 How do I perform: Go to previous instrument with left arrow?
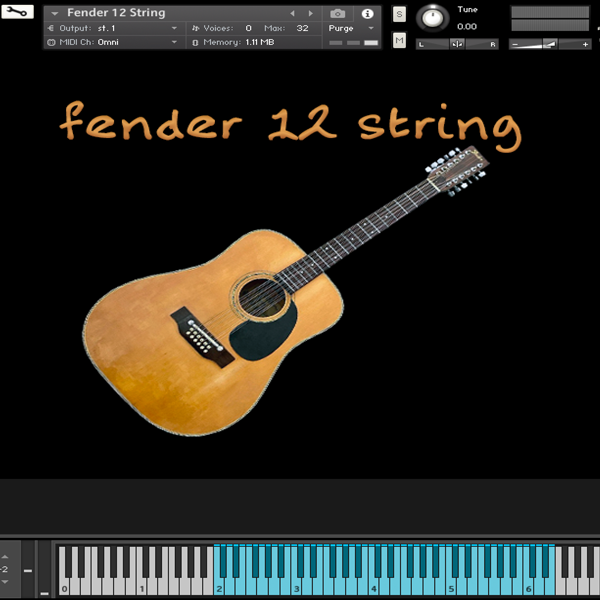click(292, 13)
